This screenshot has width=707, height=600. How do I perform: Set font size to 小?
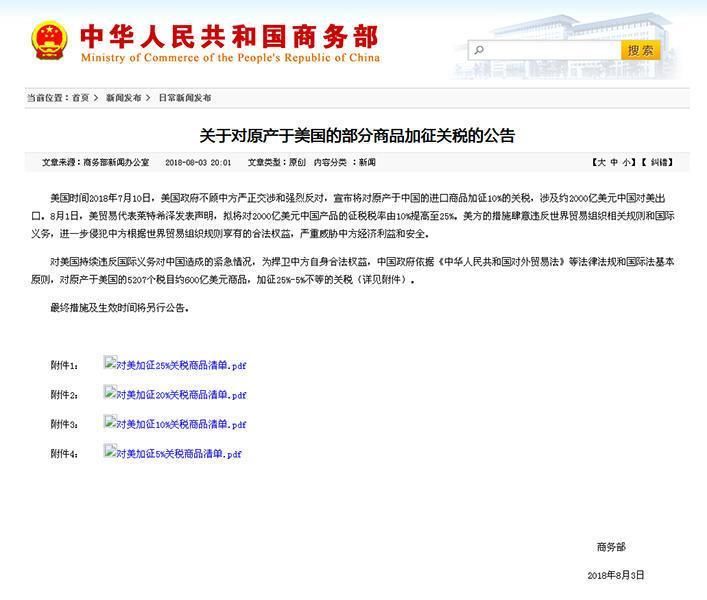627,162
